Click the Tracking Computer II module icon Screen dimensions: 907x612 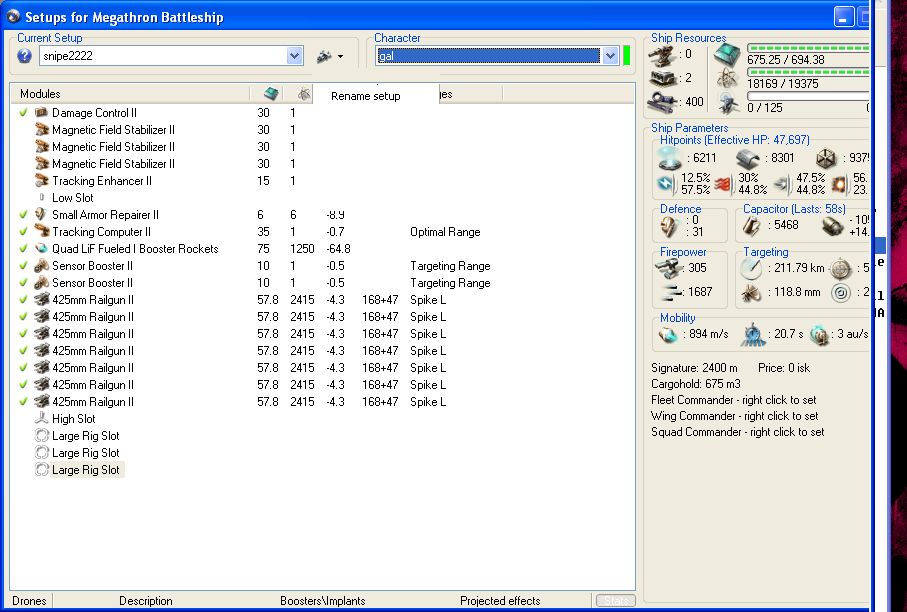(41, 232)
